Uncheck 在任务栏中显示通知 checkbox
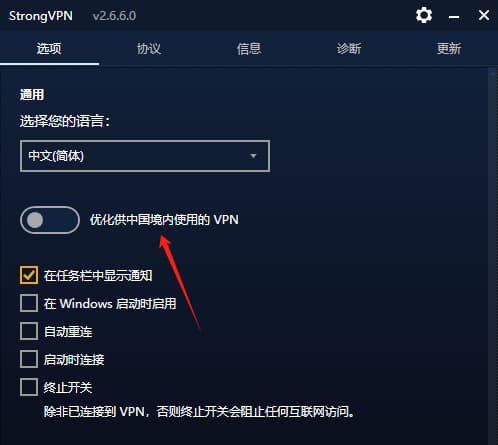The image size is (498, 445). [29, 275]
